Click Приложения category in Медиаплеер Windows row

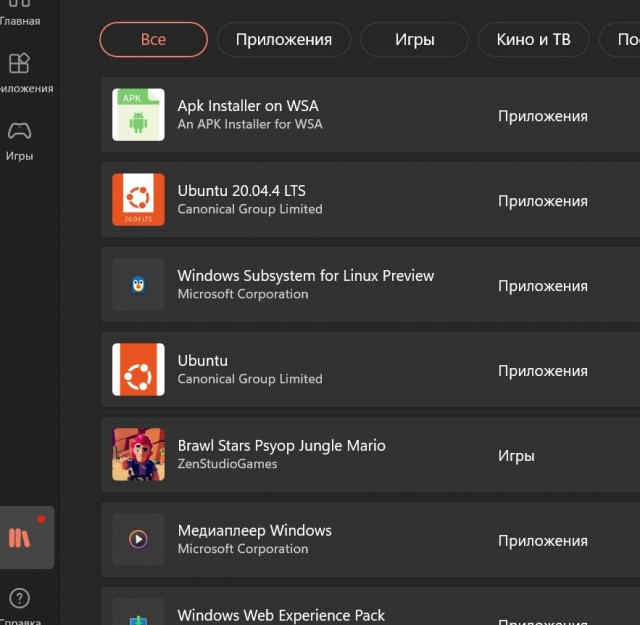pos(543,541)
